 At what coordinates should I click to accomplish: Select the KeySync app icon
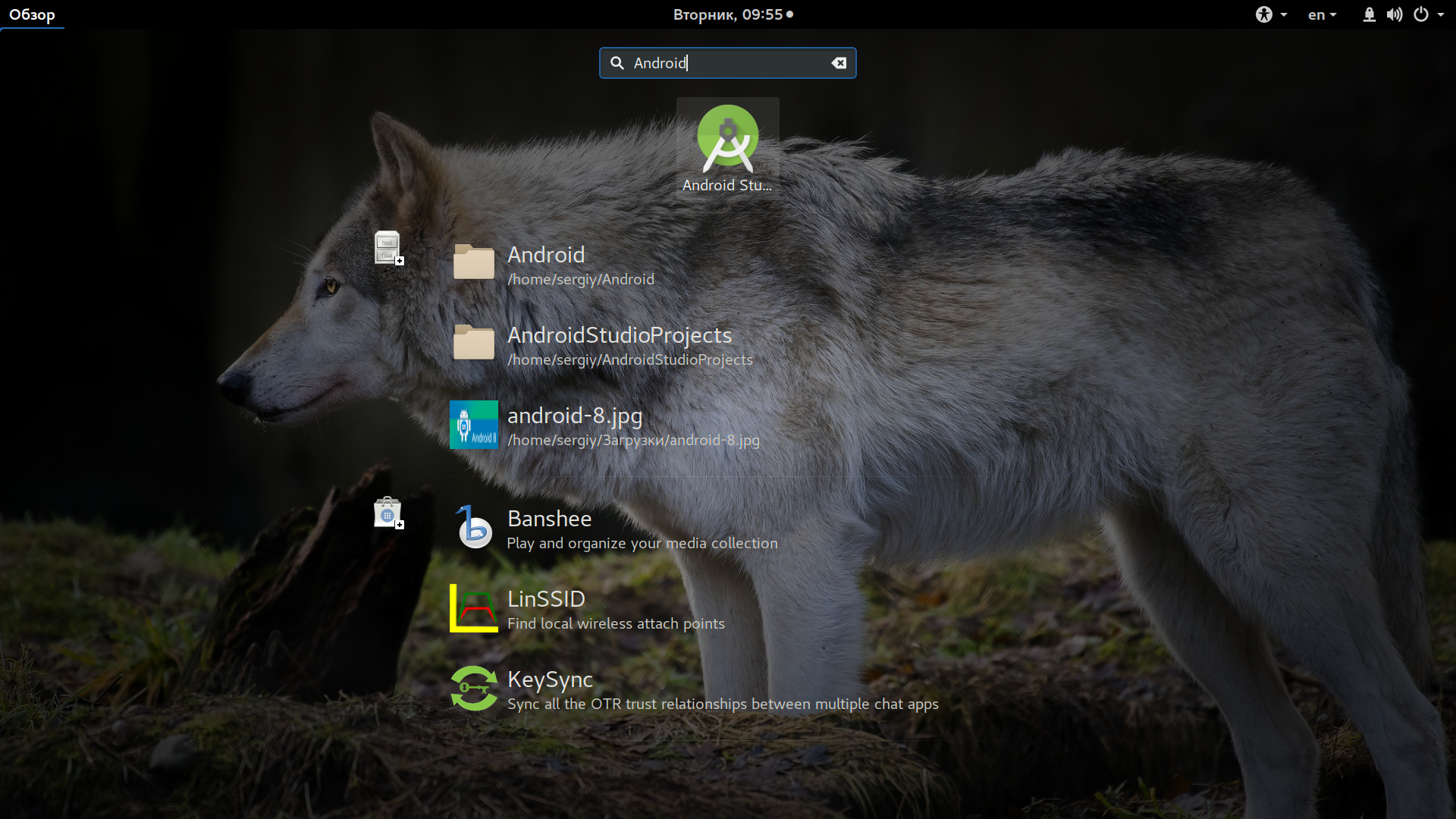coord(474,689)
